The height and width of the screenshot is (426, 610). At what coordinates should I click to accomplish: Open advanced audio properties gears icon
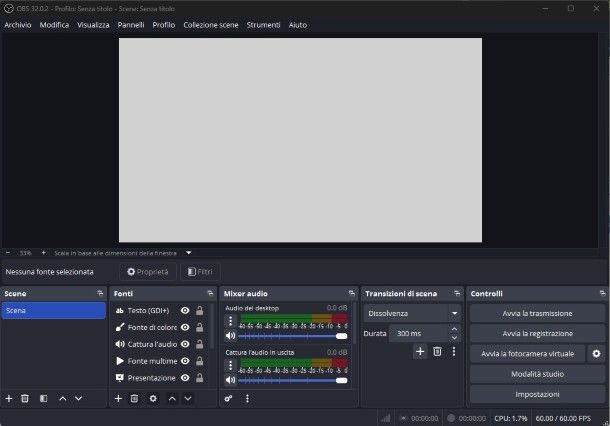(x=228, y=398)
